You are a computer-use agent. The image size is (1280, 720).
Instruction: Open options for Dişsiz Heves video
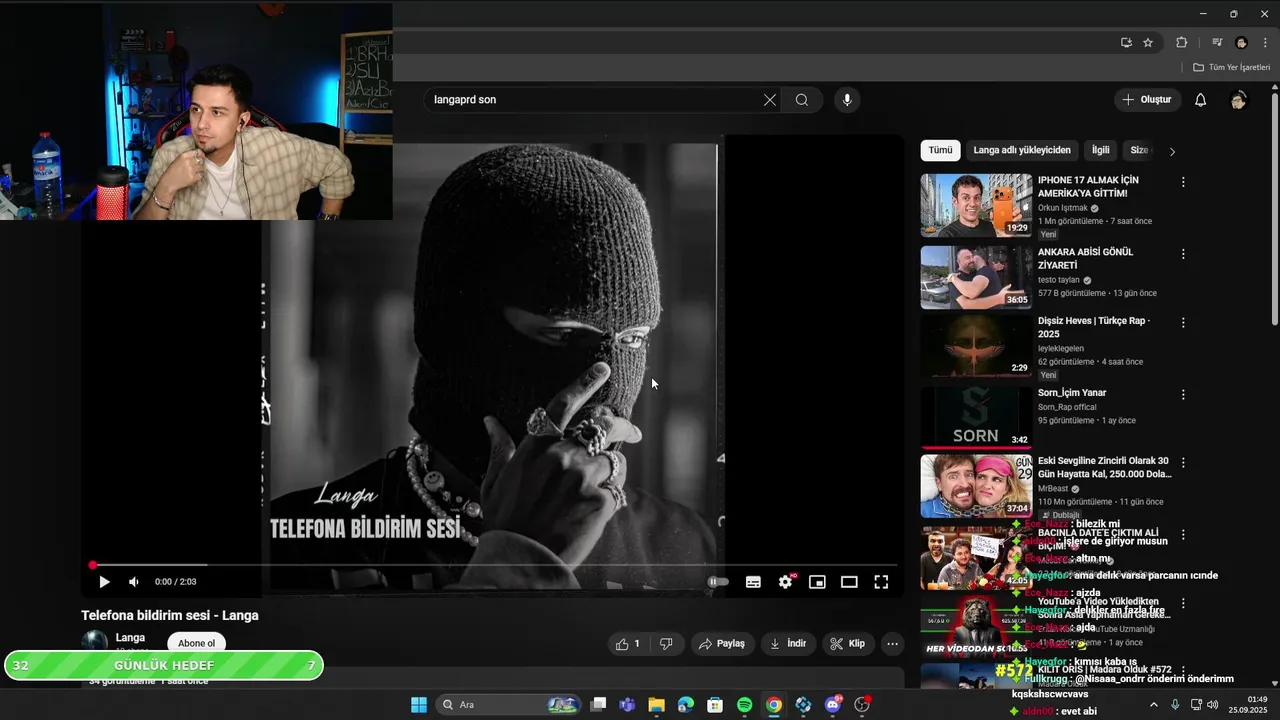coord(1183,323)
